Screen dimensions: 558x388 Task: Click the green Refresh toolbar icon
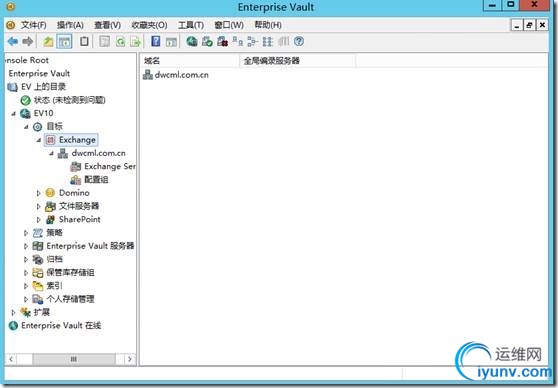coord(120,42)
